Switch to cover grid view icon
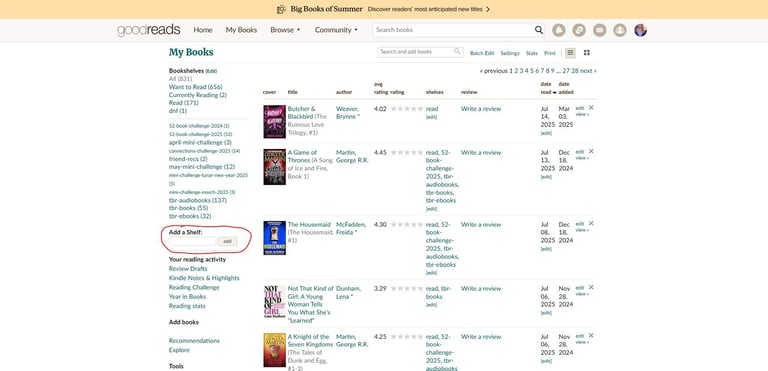This screenshot has width=768, height=371. [587, 52]
